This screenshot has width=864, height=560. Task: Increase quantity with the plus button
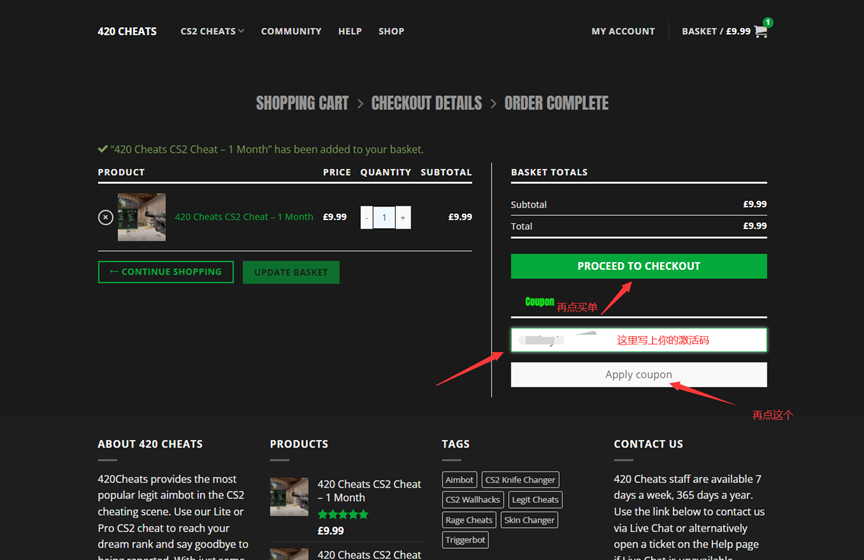pyautogui.click(x=403, y=217)
